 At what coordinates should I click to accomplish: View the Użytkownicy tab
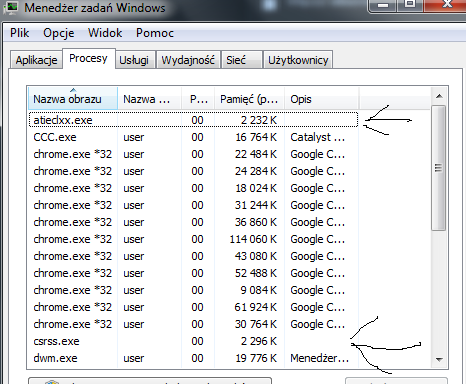(x=298, y=60)
